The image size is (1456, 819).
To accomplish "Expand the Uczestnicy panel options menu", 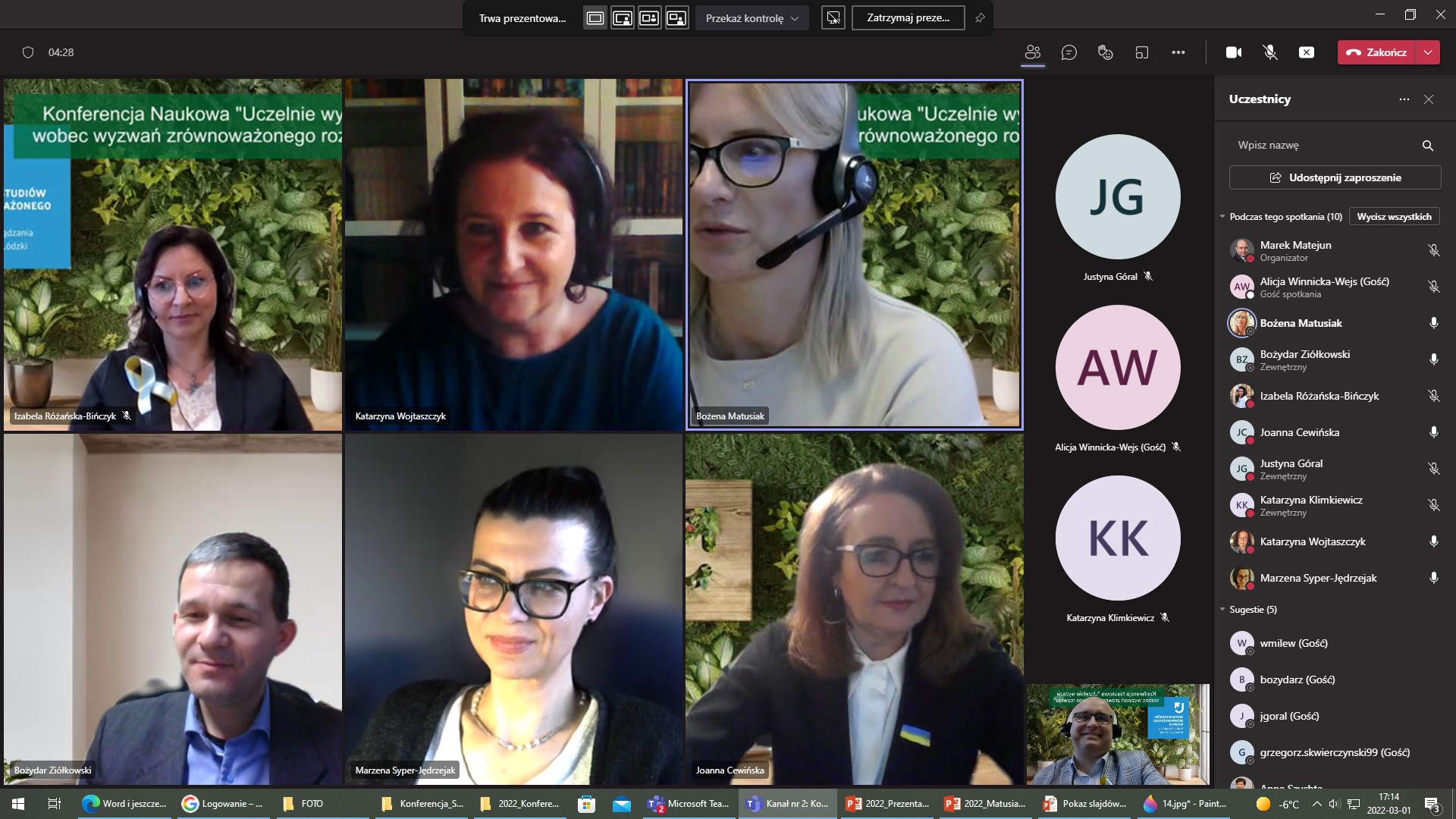I will (1404, 98).
